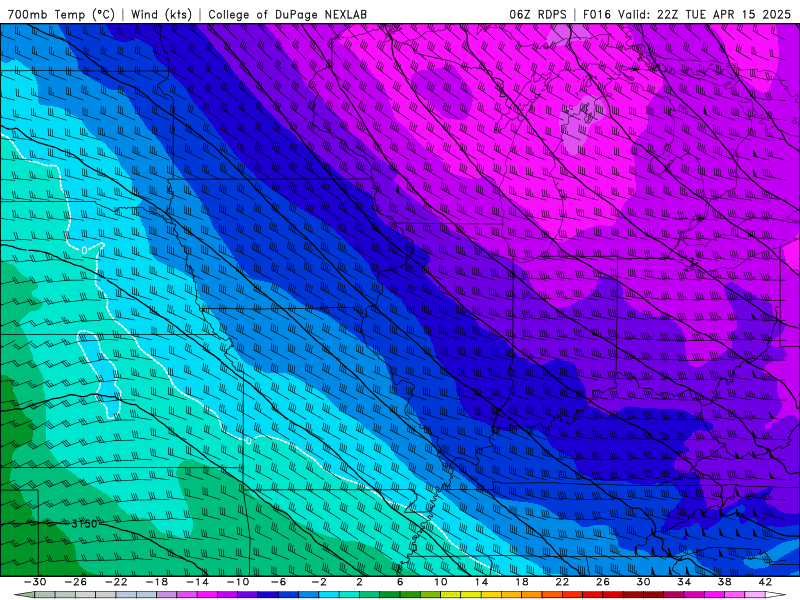The width and height of the screenshot is (800, 600).
Task: Click the '700mb Temp (°C)' title text
Action: pyautogui.click(x=61, y=14)
